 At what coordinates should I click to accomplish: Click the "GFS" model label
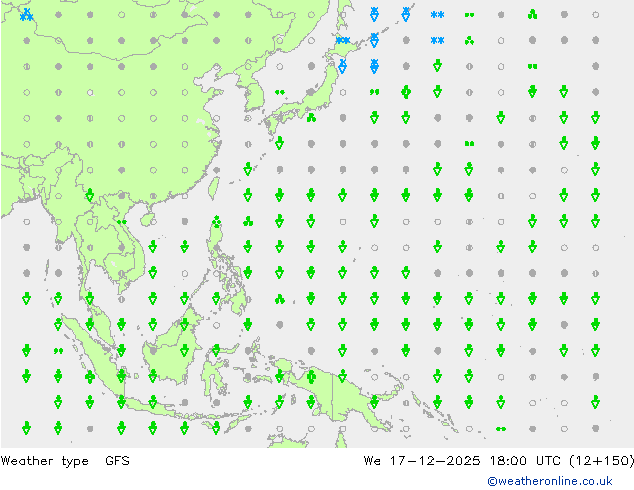pyautogui.click(x=117, y=460)
